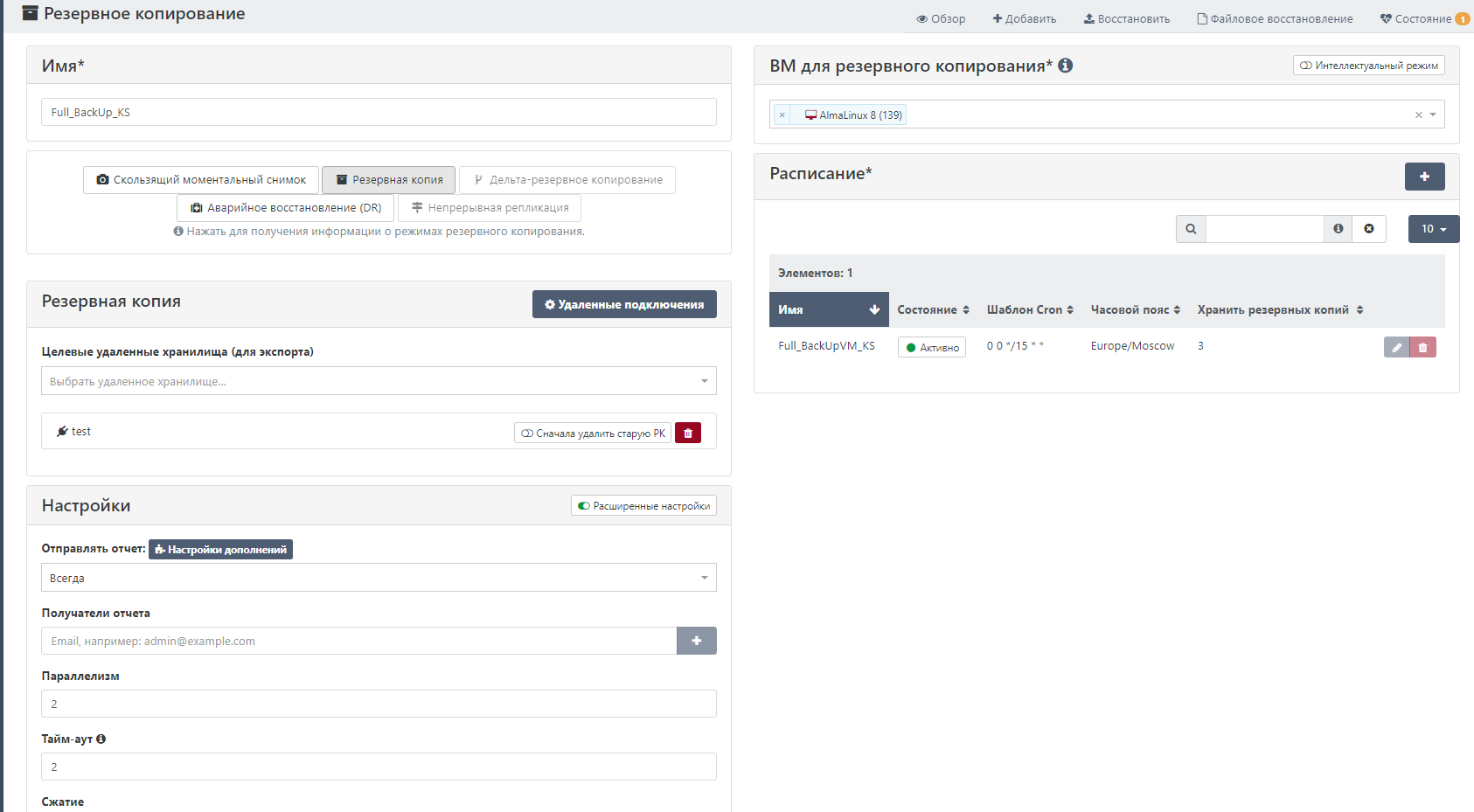Click the Параллелизм value field
This screenshot has height=812, width=1474.
[379, 704]
